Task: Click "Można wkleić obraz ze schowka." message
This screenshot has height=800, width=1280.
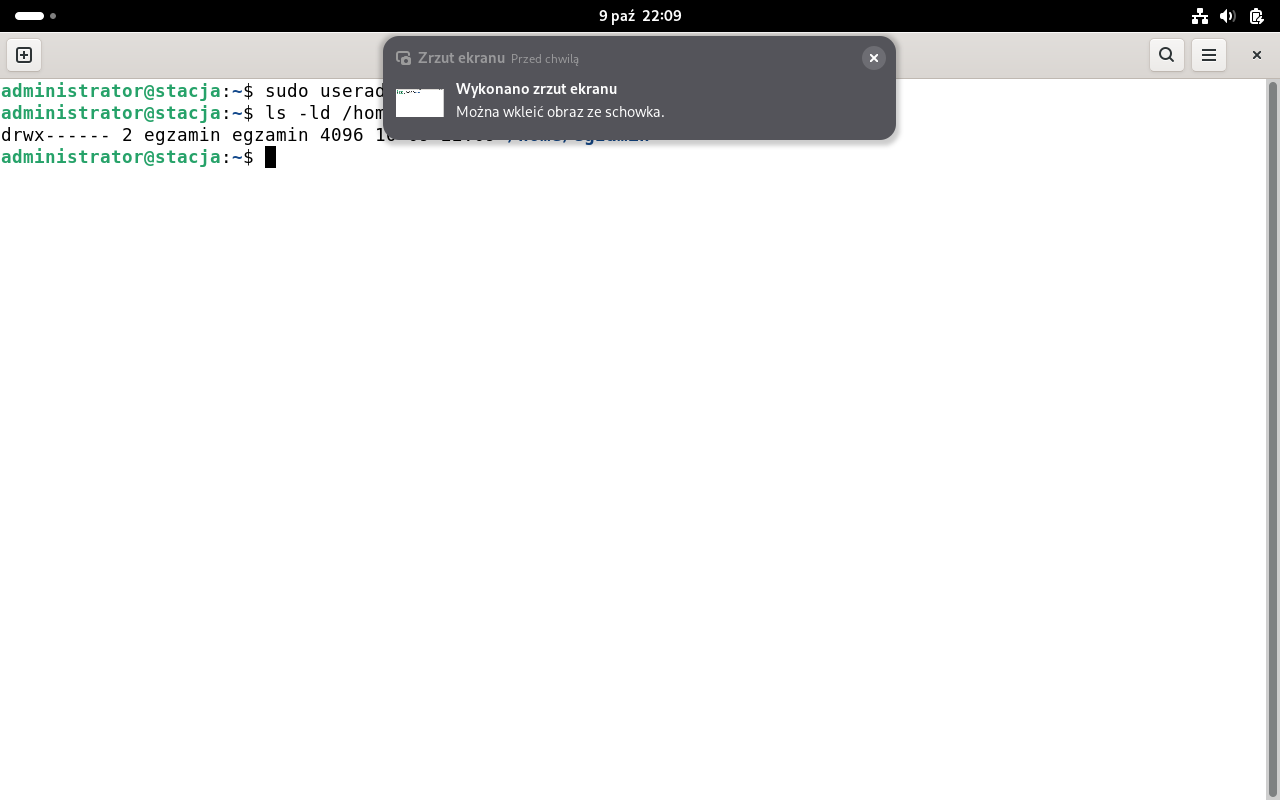Action: tap(560, 112)
